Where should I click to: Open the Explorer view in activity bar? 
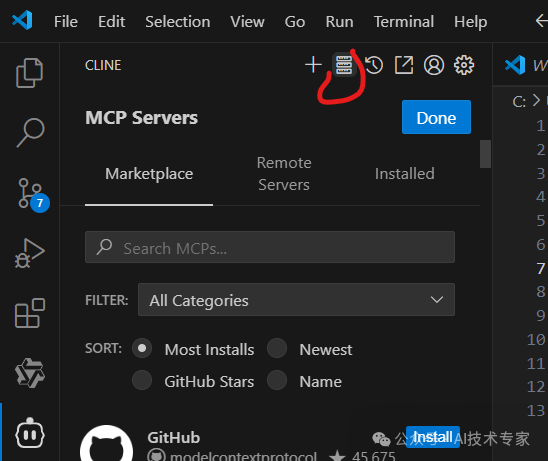[30, 73]
